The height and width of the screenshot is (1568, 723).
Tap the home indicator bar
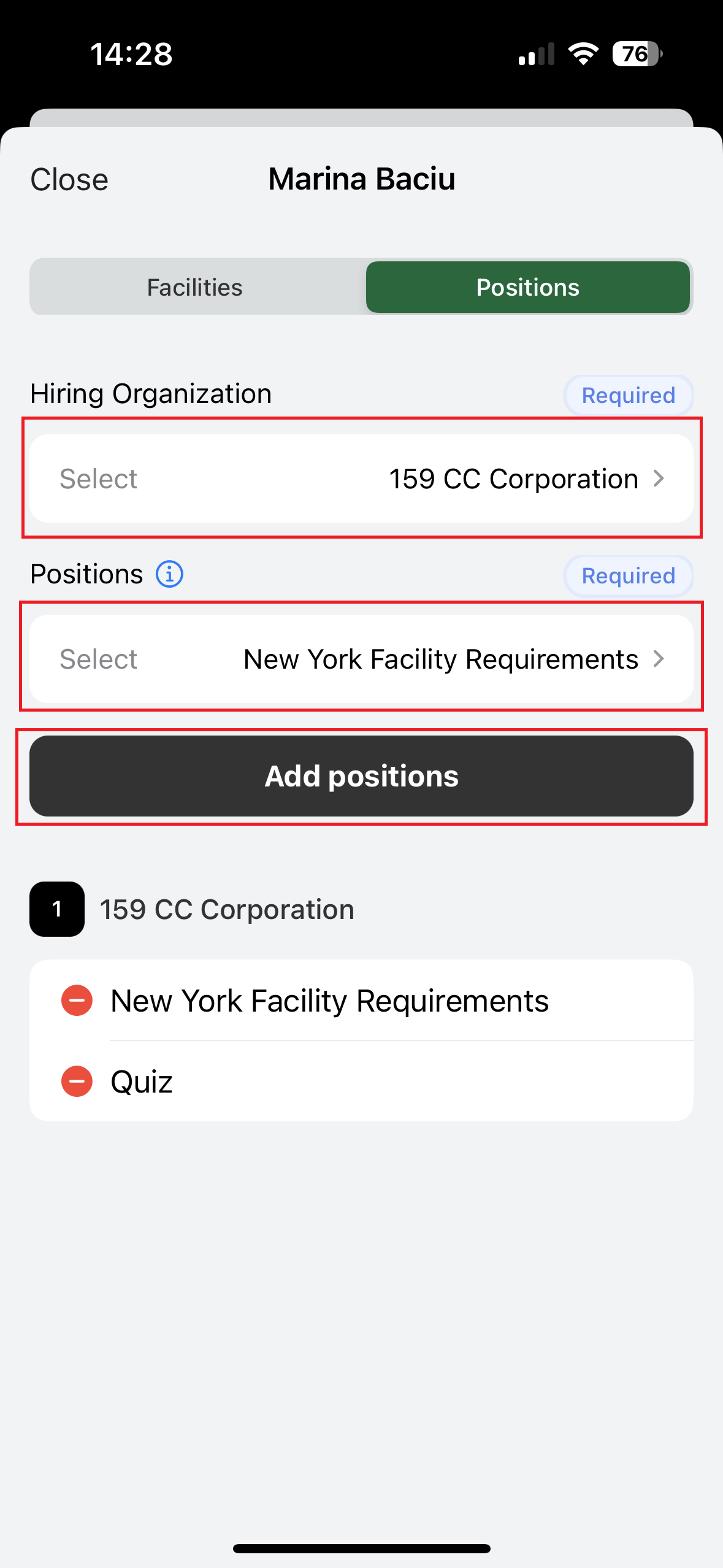coord(361,1548)
